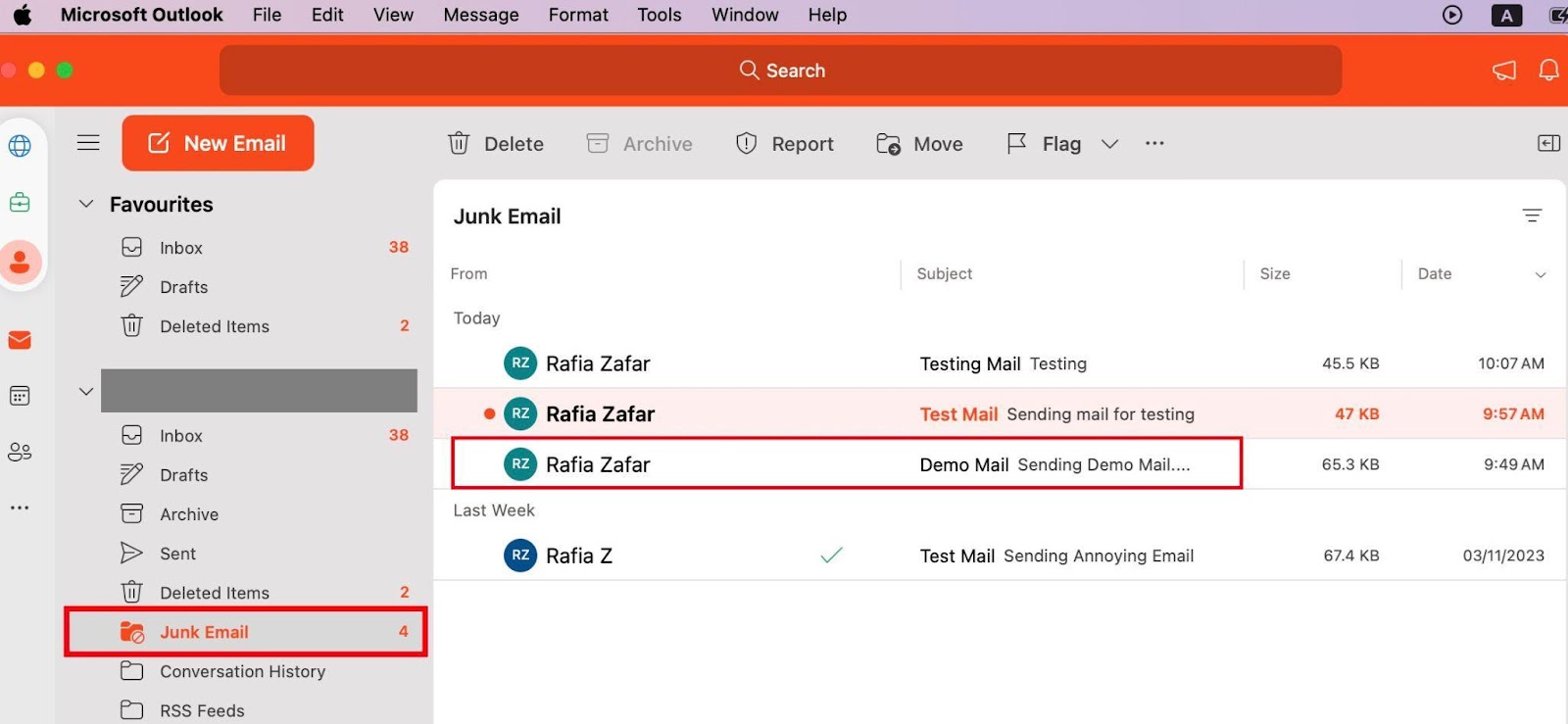Click Rafia Zafar avatar on Testing Mail

click(x=520, y=363)
